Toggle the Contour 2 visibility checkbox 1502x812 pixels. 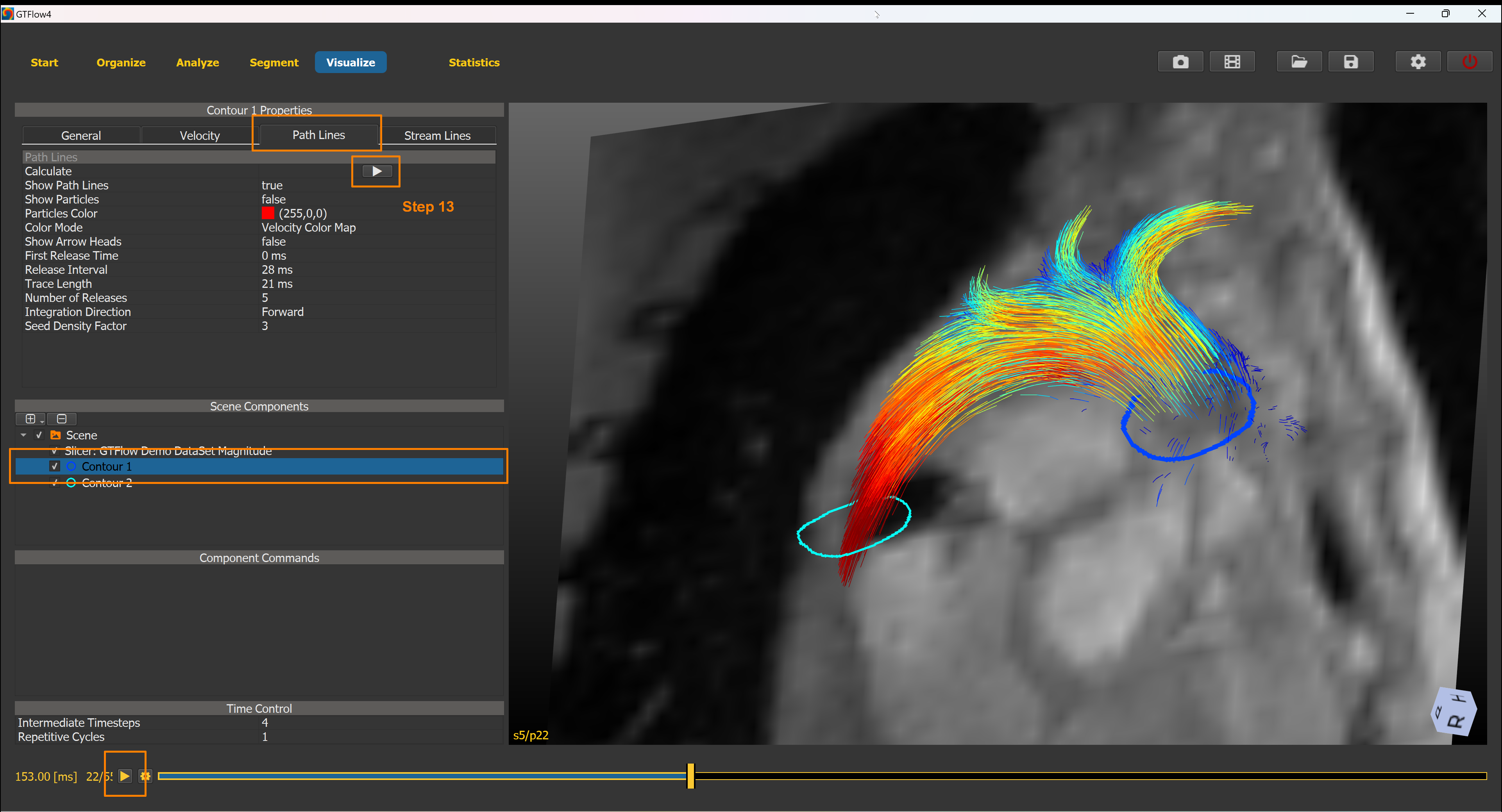[55, 483]
